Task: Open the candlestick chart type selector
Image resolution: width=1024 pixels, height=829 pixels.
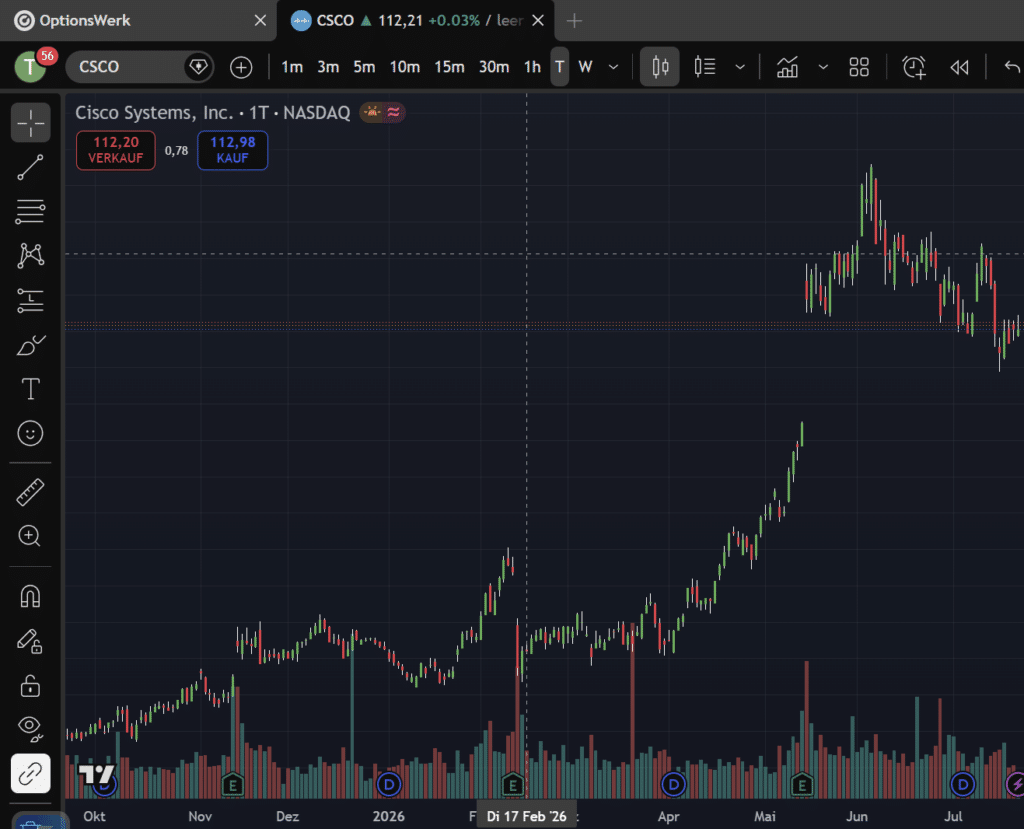Action: (x=660, y=67)
